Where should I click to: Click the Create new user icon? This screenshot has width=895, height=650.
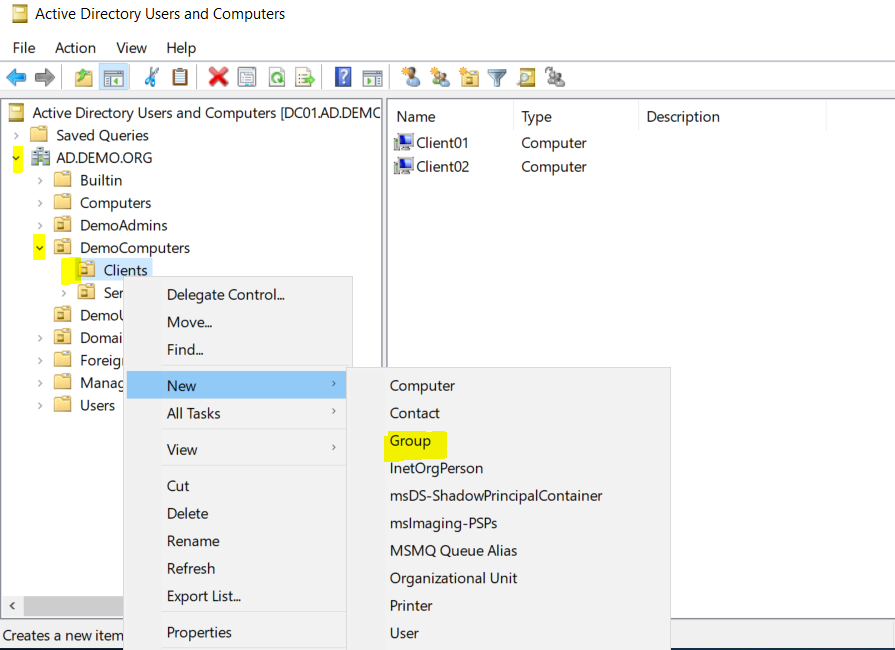(x=411, y=77)
